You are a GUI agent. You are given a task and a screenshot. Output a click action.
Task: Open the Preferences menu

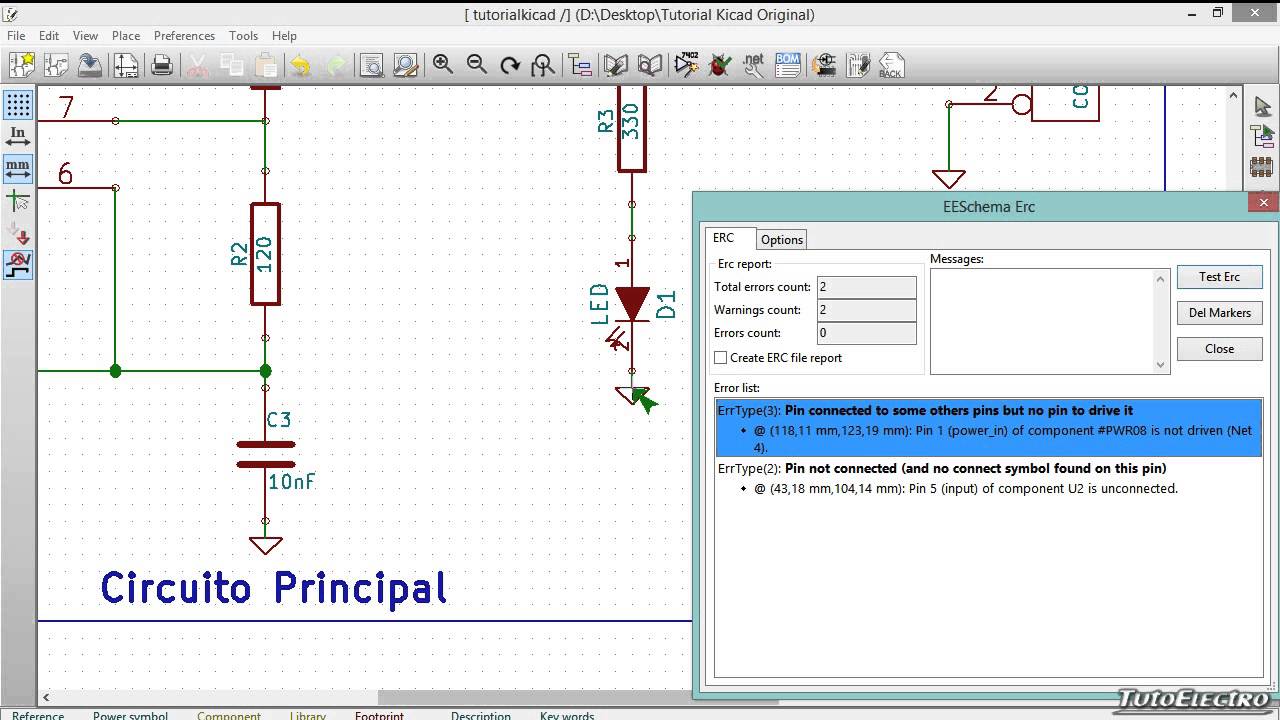coord(184,35)
